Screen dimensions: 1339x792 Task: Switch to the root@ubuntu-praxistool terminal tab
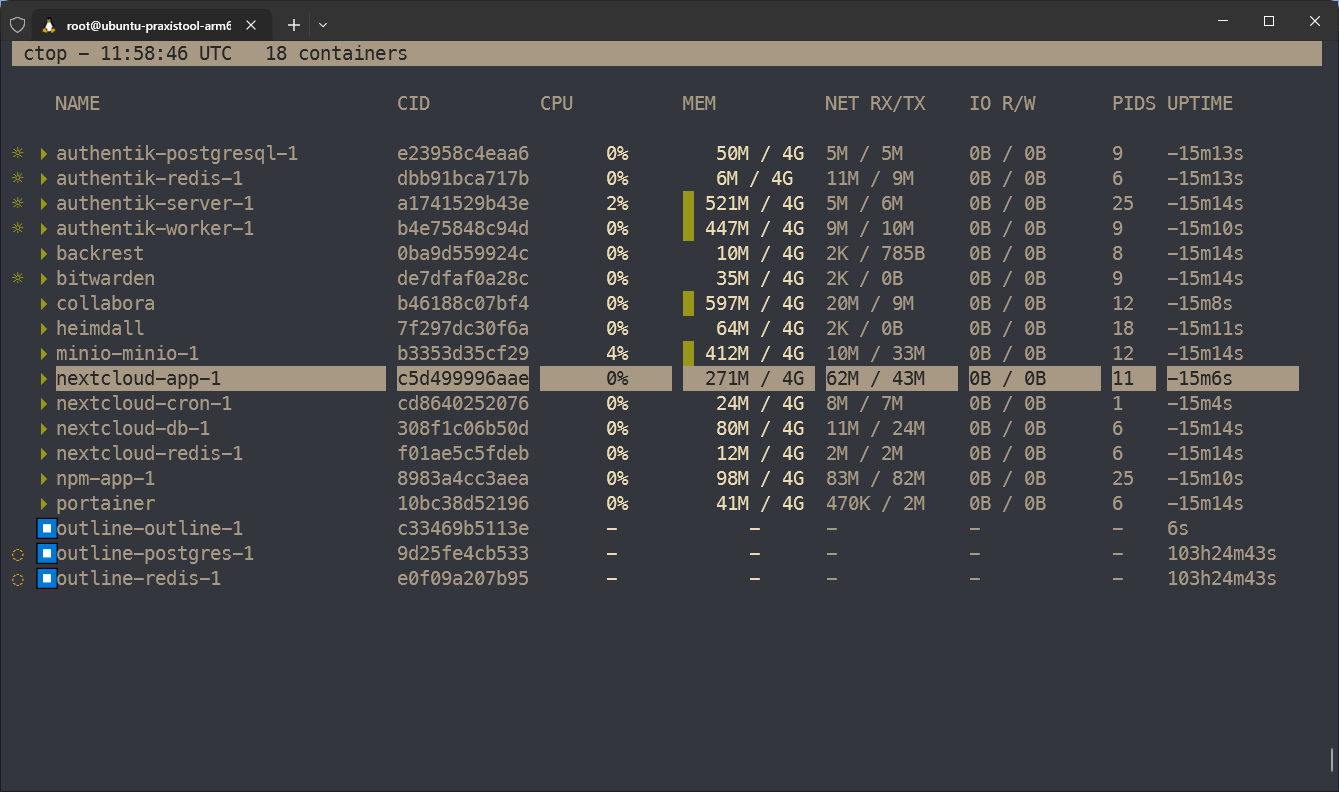click(x=148, y=25)
